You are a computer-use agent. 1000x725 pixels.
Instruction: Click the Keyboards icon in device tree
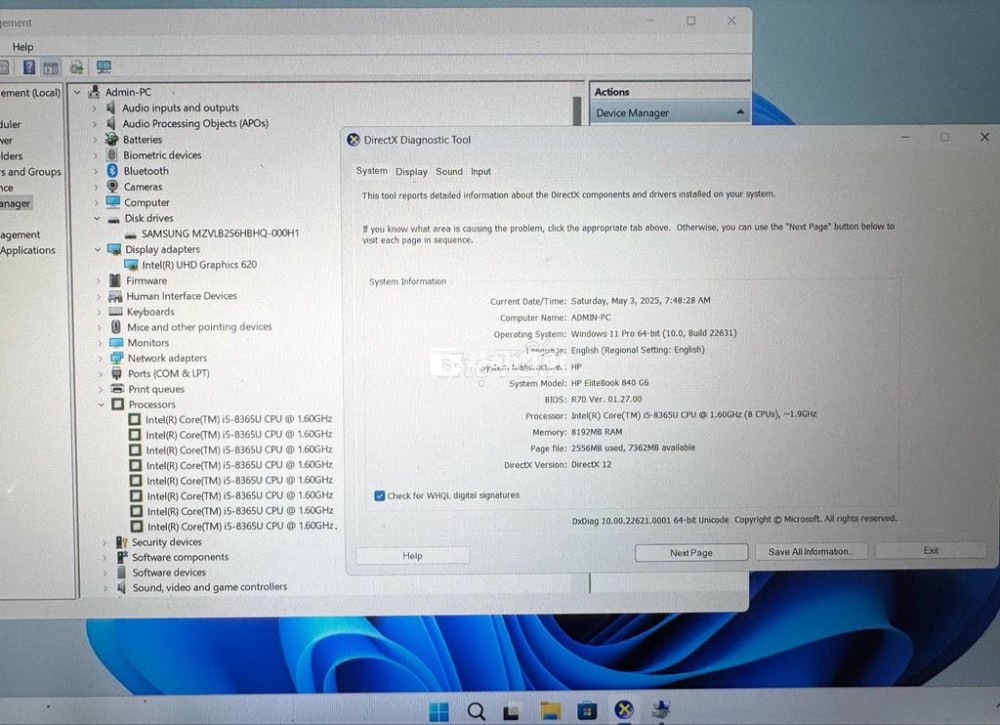pos(115,311)
